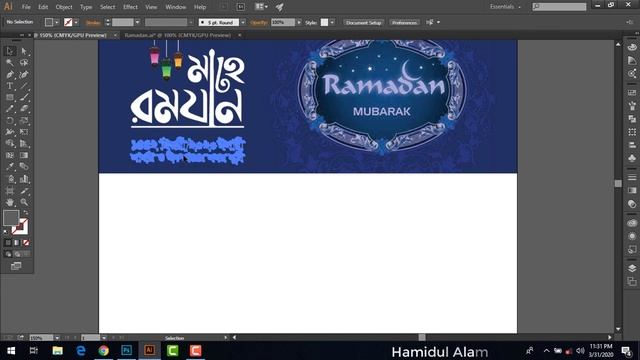Open the Window menu

176,7
